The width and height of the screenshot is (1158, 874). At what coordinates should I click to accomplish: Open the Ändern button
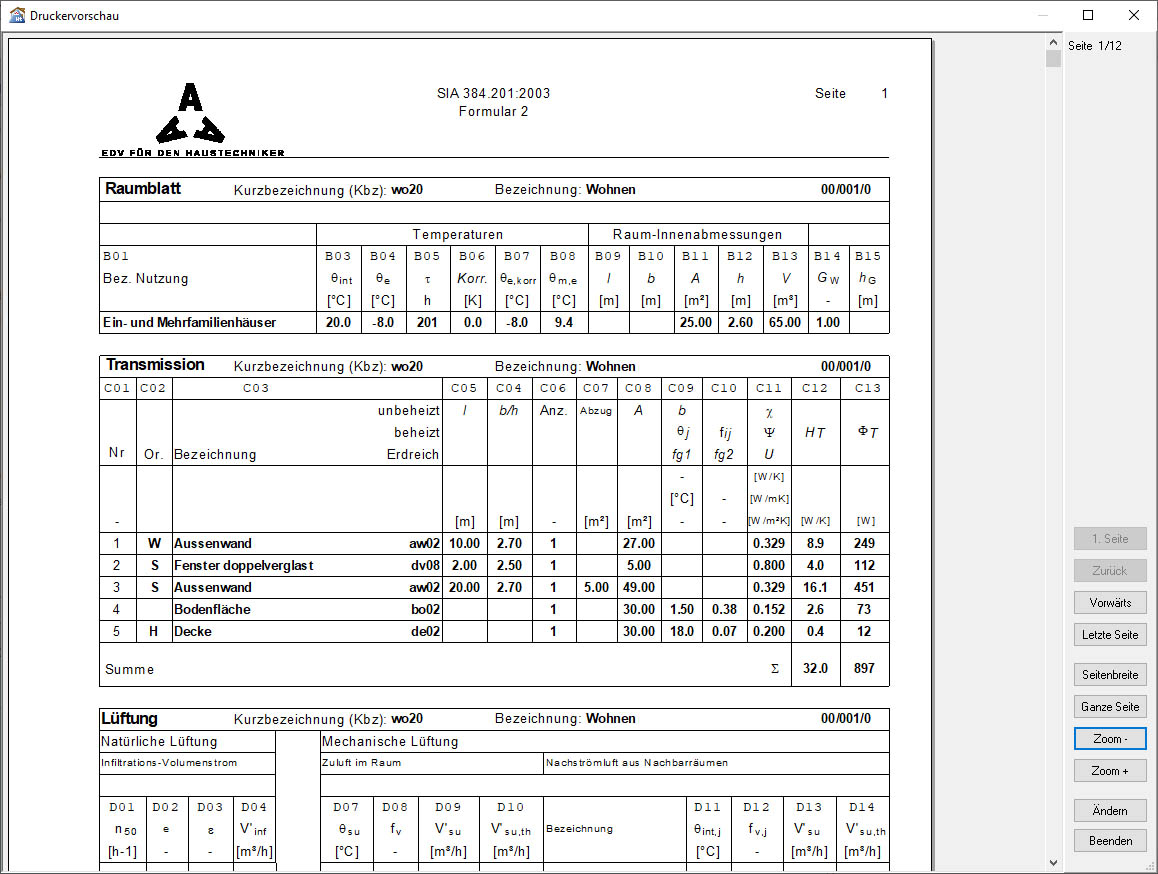[1110, 810]
